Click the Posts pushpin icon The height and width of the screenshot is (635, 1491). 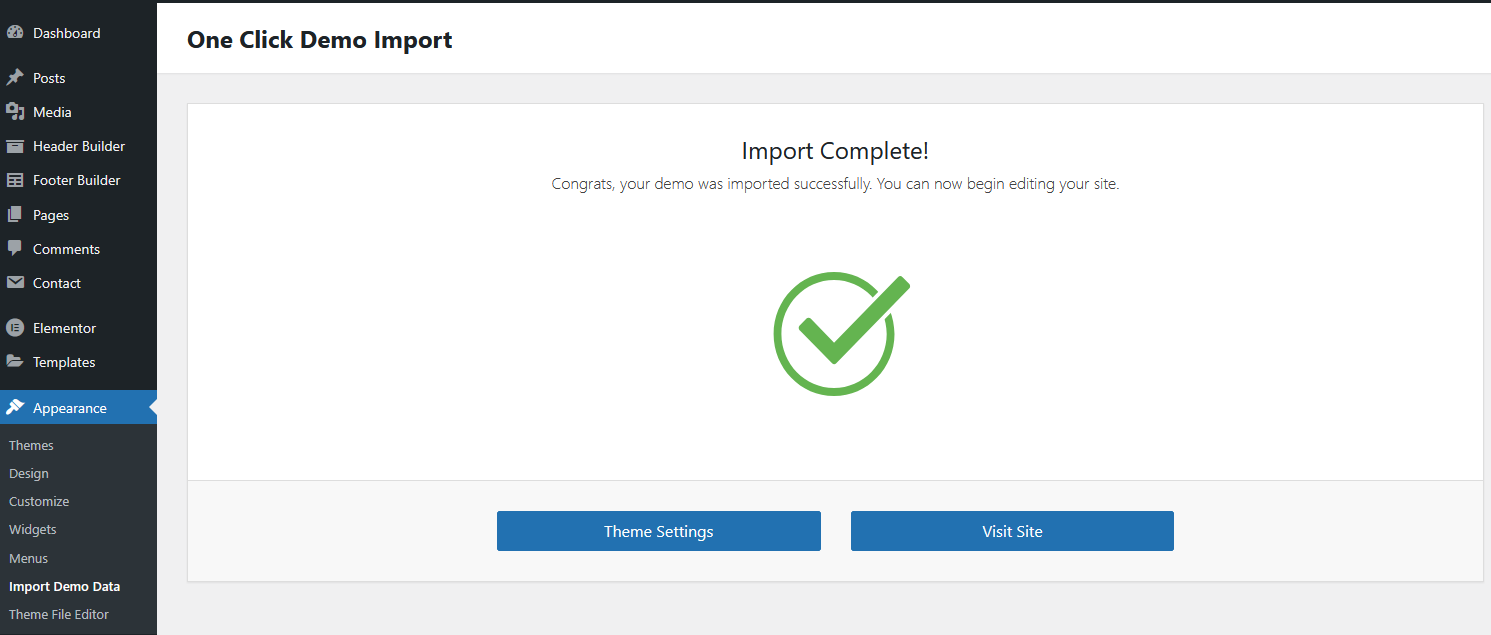tap(15, 78)
